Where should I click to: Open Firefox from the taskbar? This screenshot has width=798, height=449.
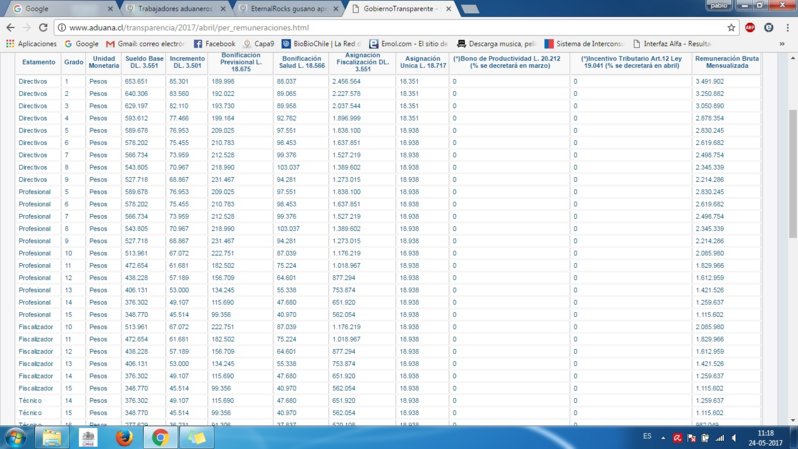coord(124,438)
